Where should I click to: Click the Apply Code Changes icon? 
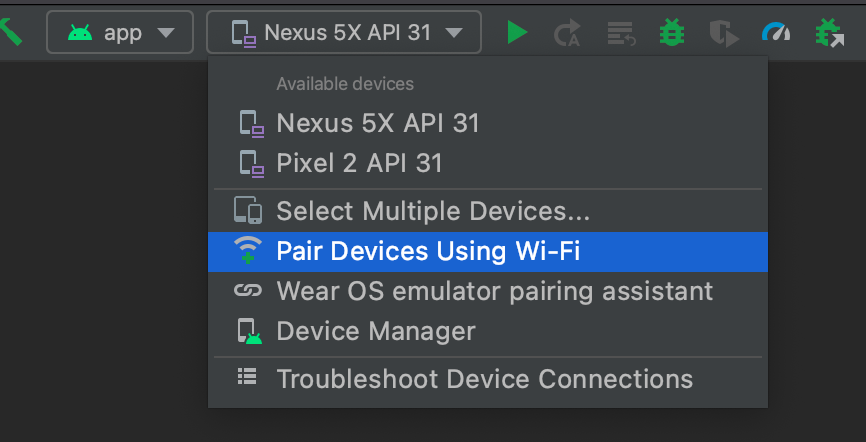[621, 33]
